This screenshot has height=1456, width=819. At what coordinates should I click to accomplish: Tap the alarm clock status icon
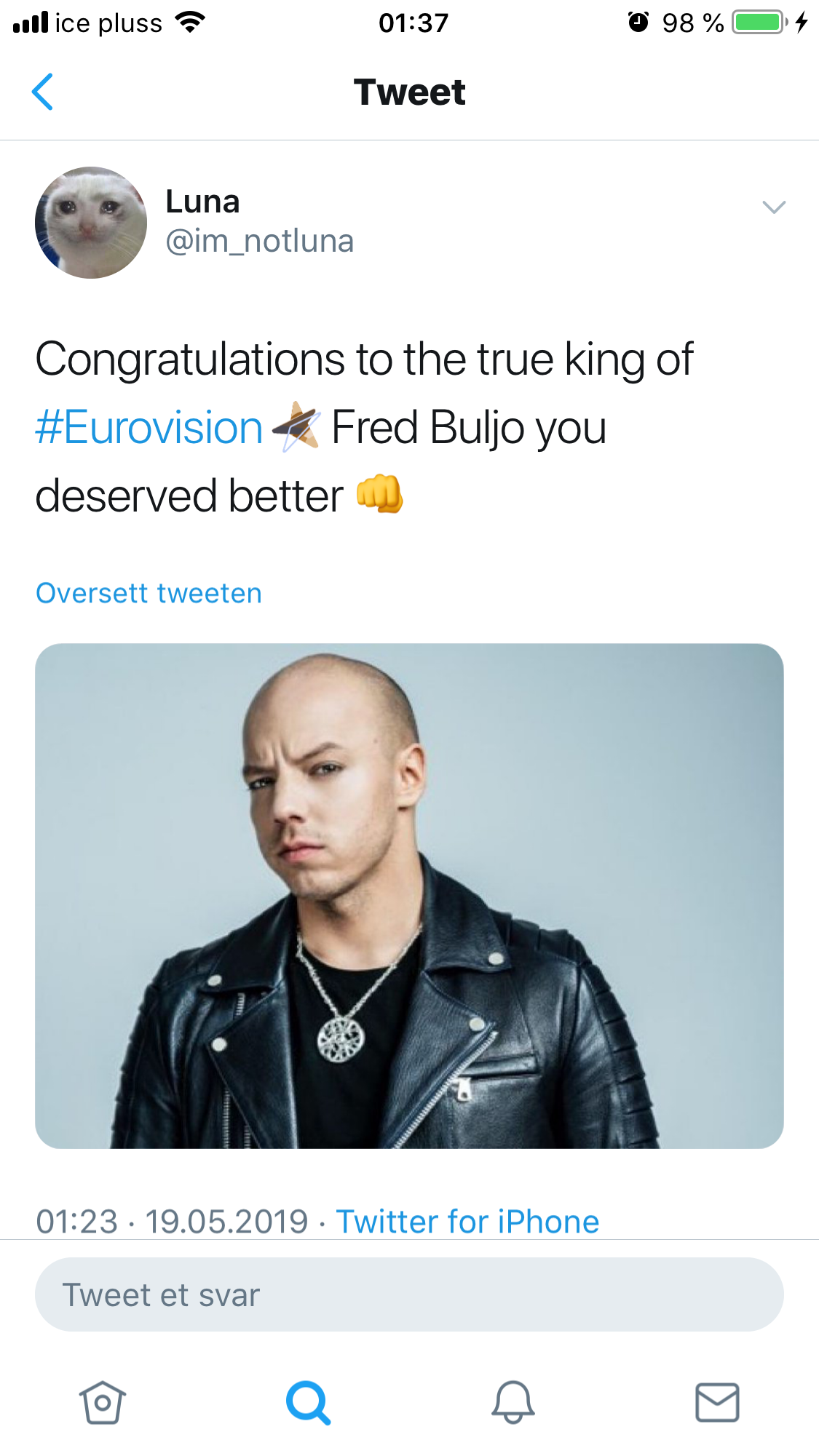pyautogui.click(x=638, y=23)
